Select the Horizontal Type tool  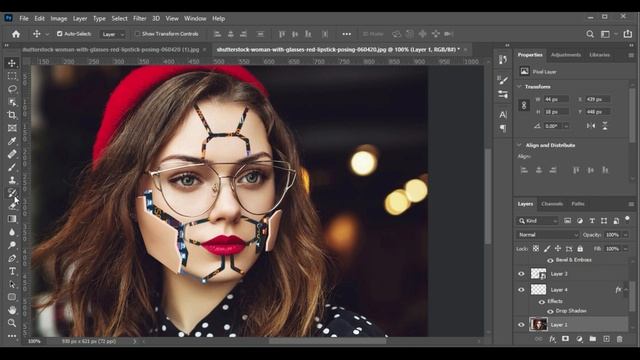point(12,271)
